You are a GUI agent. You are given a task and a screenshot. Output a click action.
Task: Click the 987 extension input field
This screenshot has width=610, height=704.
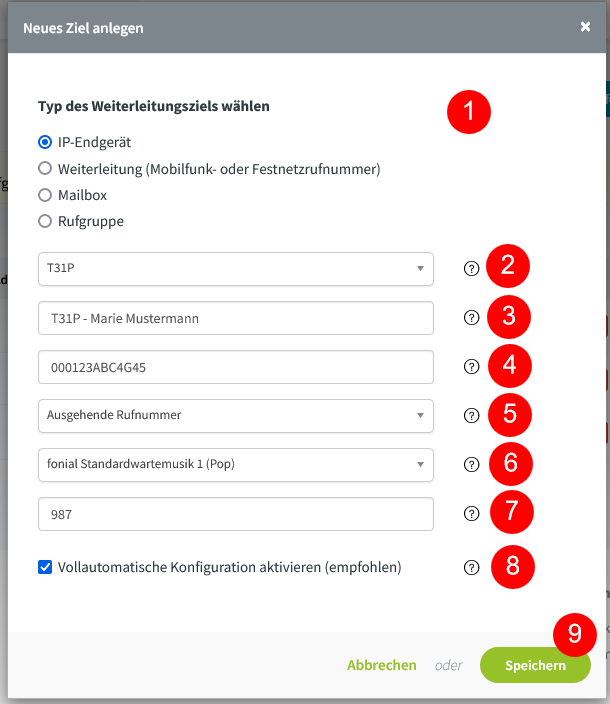(235, 514)
